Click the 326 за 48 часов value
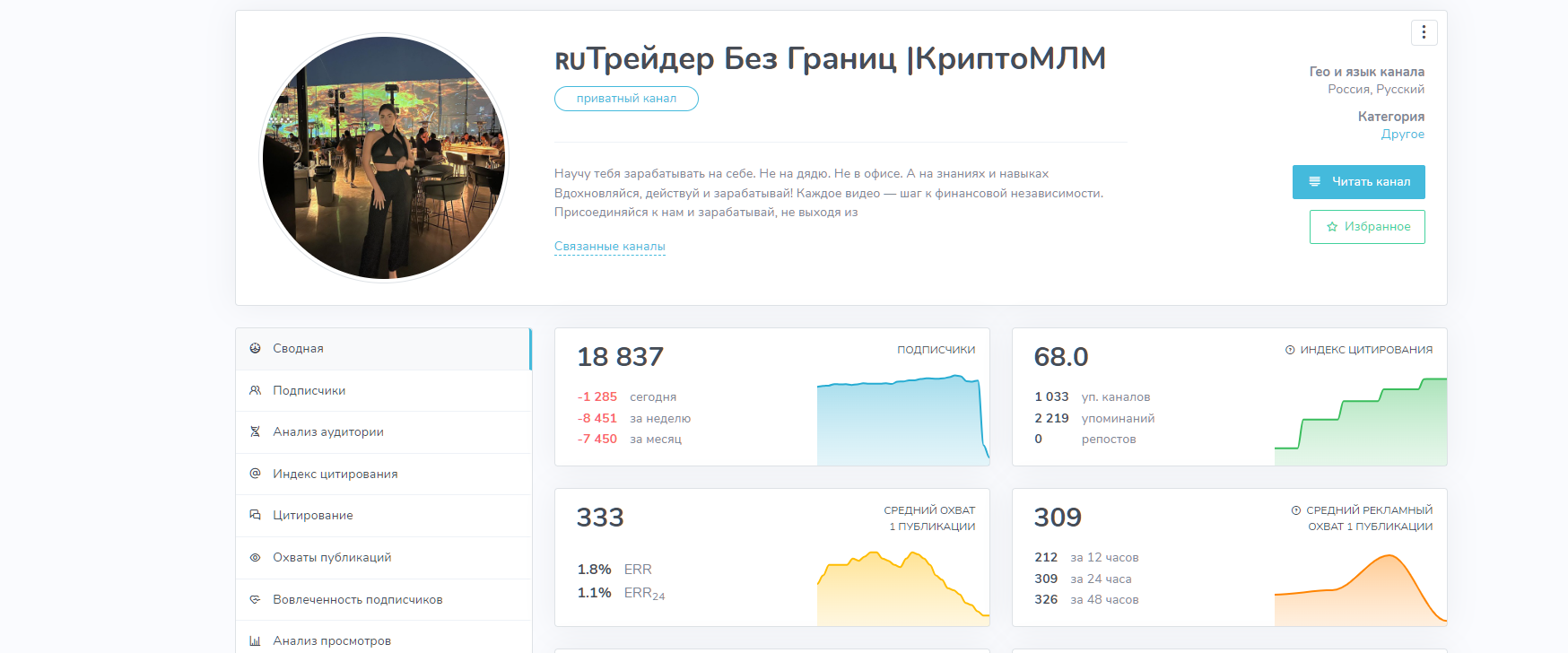Viewport: 1568px width, 653px height. pos(1046,600)
